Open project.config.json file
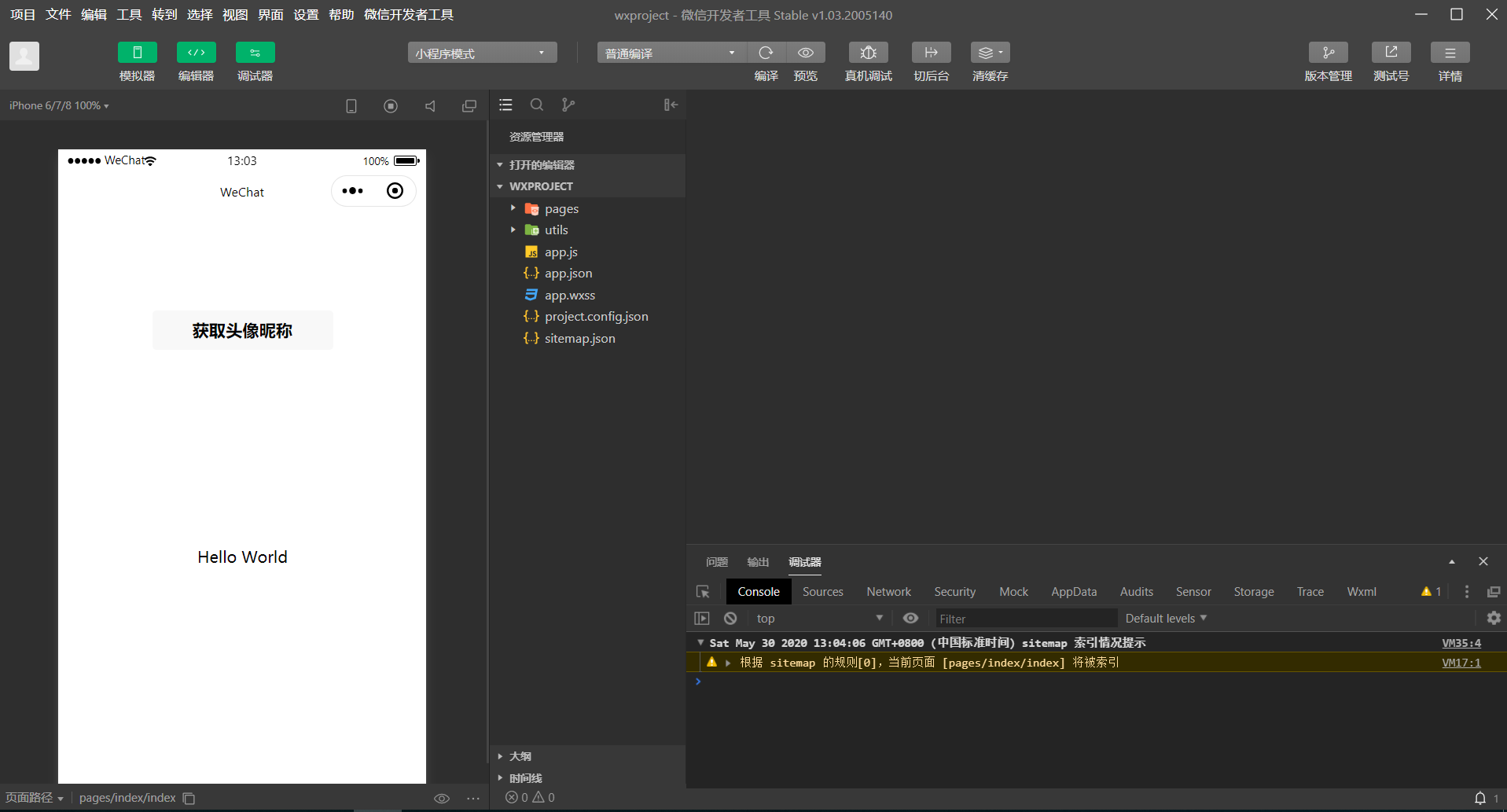This screenshot has height=812, width=1507. tap(587, 316)
